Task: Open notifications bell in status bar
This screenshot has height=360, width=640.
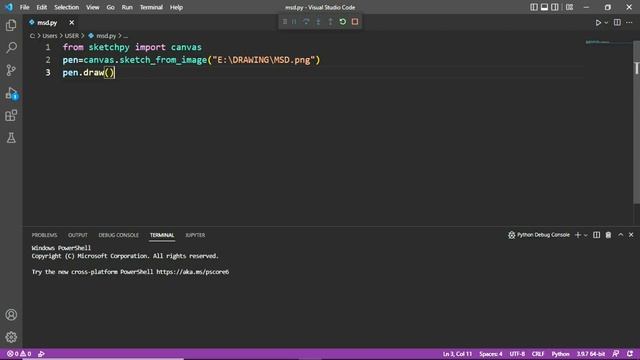Action: tap(630, 354)
